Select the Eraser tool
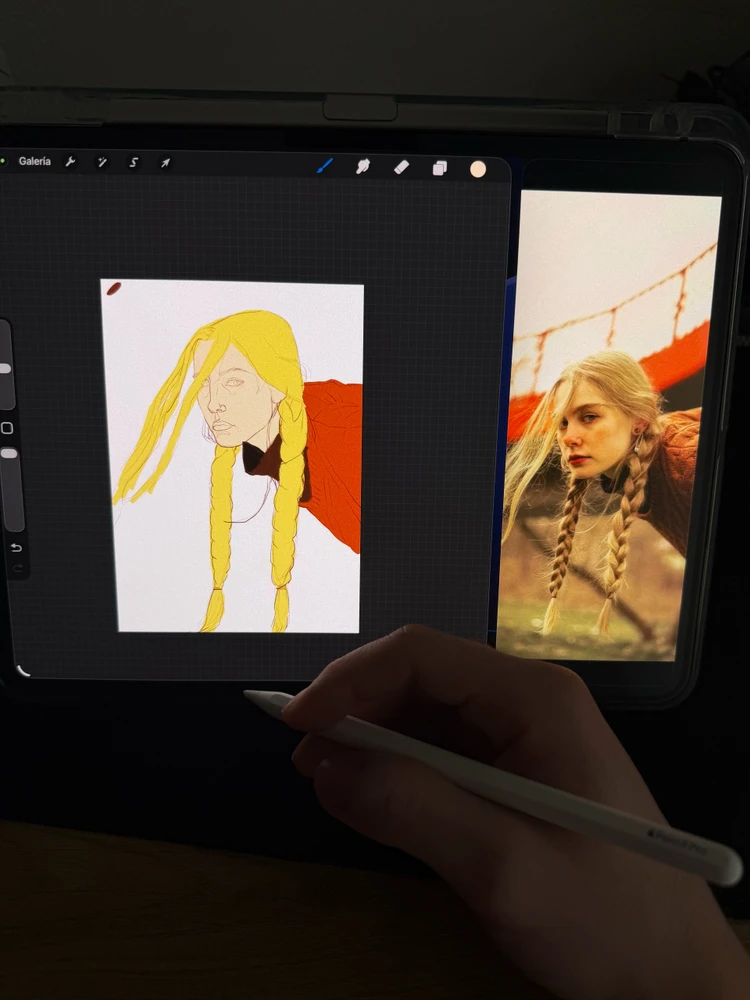The width and height of the screenshot is (750, 1000). coord(401,167)
